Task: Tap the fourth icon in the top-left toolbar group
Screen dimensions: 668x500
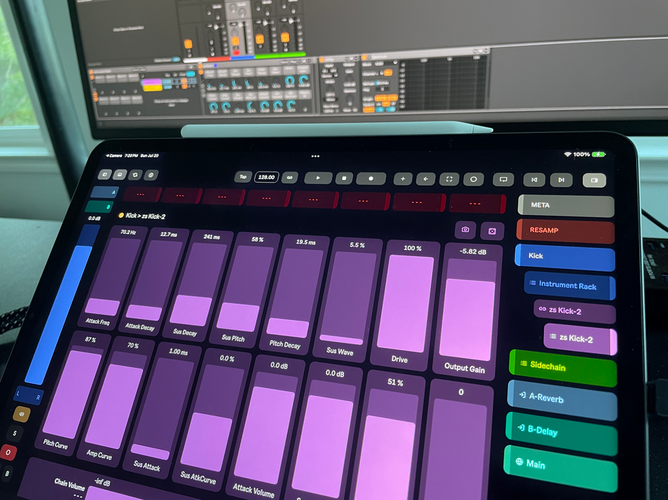Action: pos(151,175)
